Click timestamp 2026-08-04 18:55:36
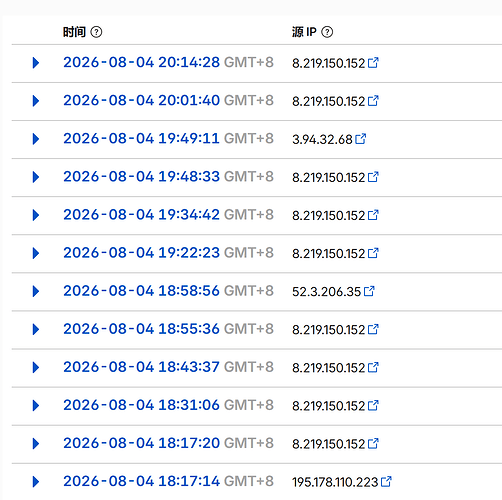 pyautogui.click(x=141, y=329)
